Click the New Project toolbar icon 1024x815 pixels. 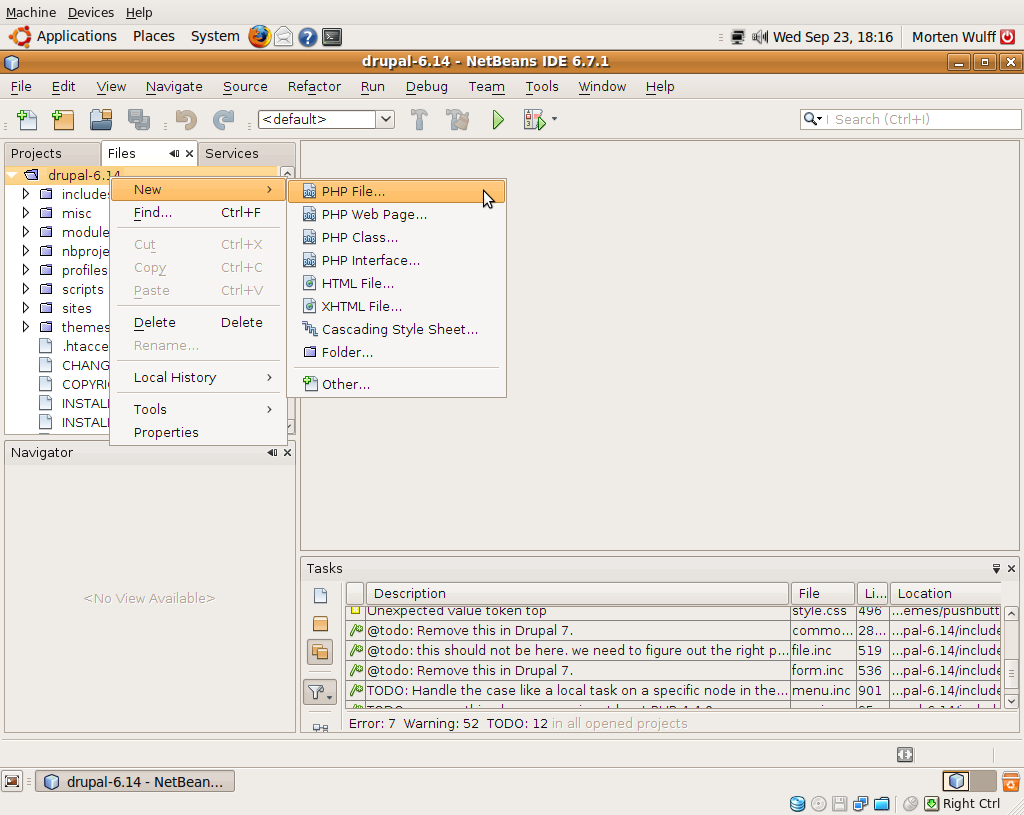63,120
